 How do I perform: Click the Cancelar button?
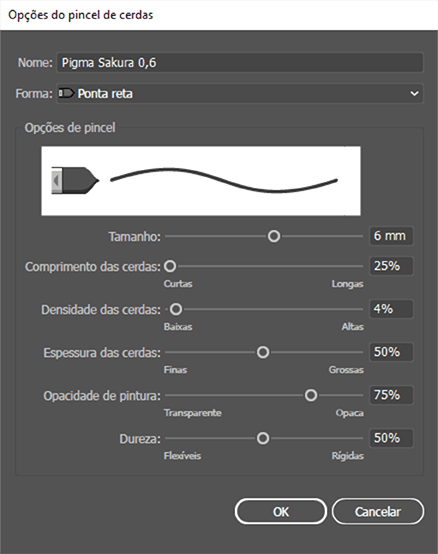pyautogui.click(x=378, y=512)
